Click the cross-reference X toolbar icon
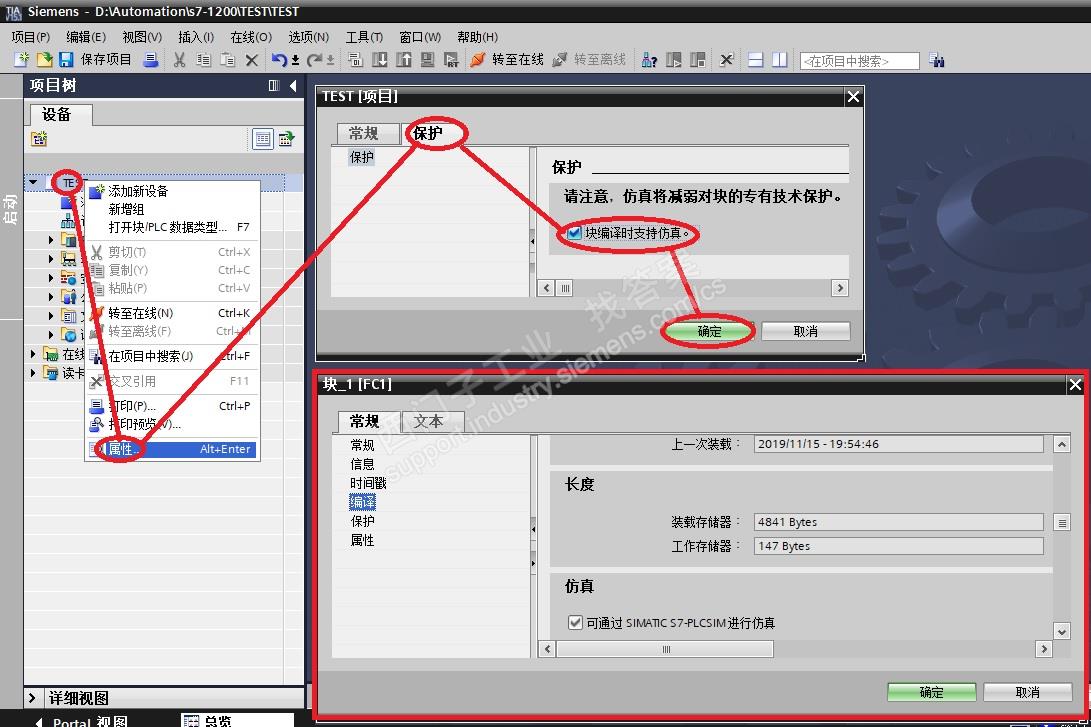 726,60
